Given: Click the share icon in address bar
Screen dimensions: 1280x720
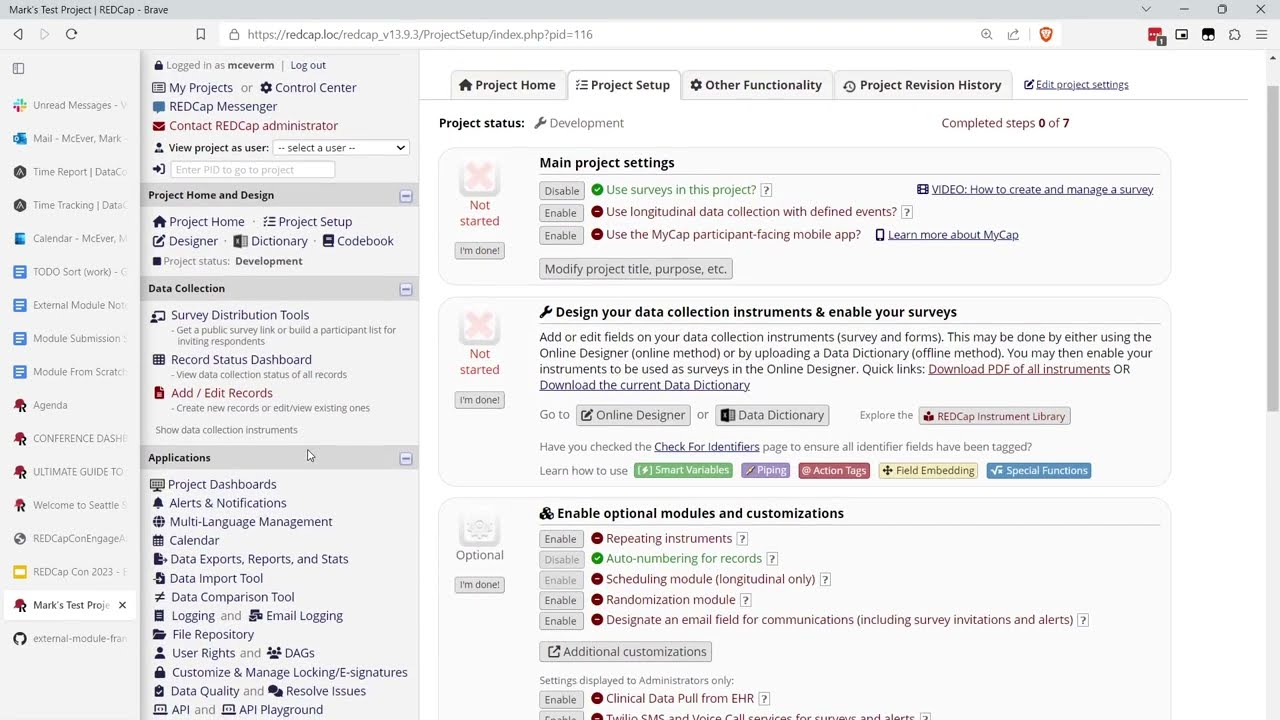Looking at the screenshot, I should pyautogui.click(x=1013, y=34).
